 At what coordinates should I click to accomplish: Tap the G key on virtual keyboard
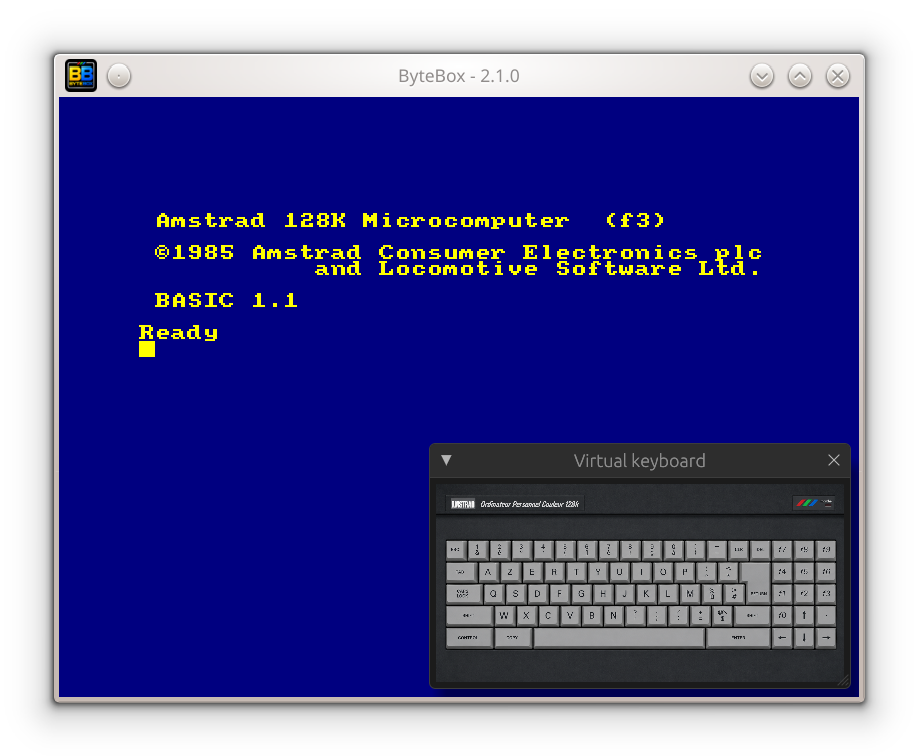(581, 594)
